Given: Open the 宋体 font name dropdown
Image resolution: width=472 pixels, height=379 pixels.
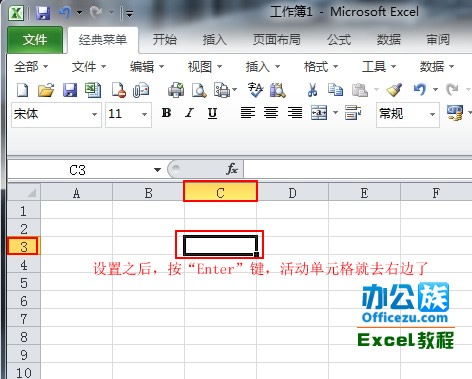Looking at the screenshot, I should pyautogui.click(x=95, y=114).
